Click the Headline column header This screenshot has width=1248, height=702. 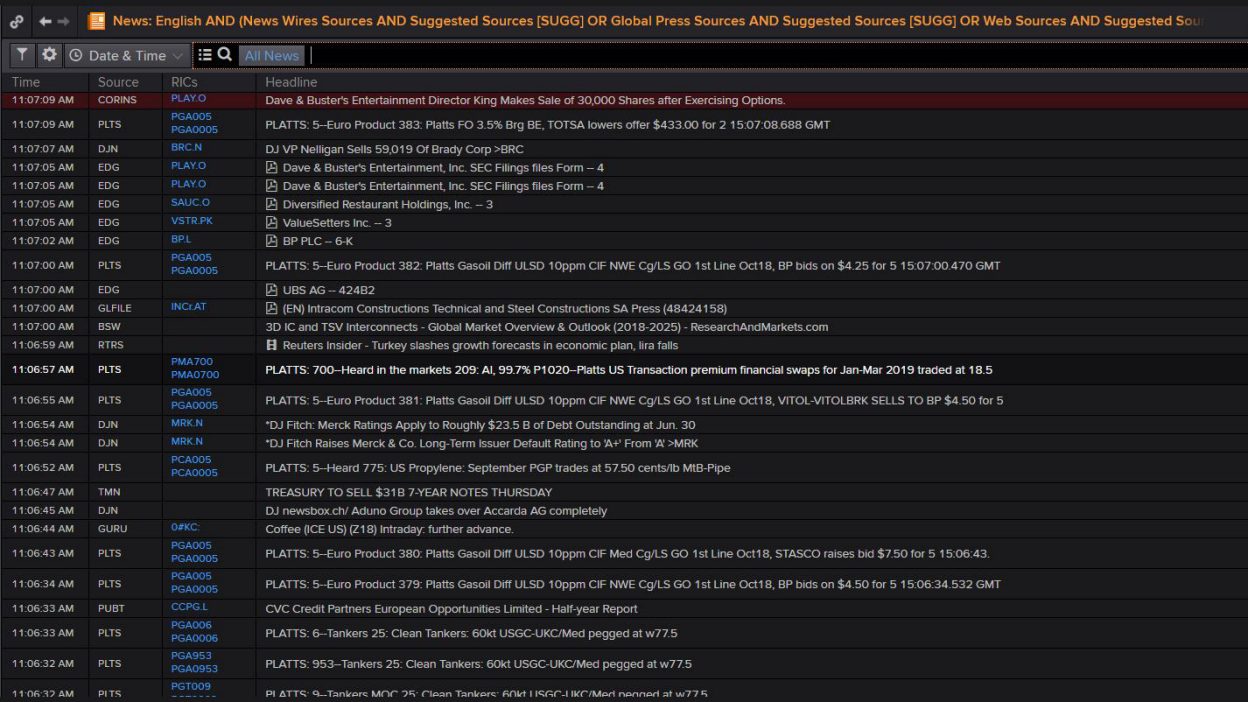pyautogui.click(x=291, y=82)
